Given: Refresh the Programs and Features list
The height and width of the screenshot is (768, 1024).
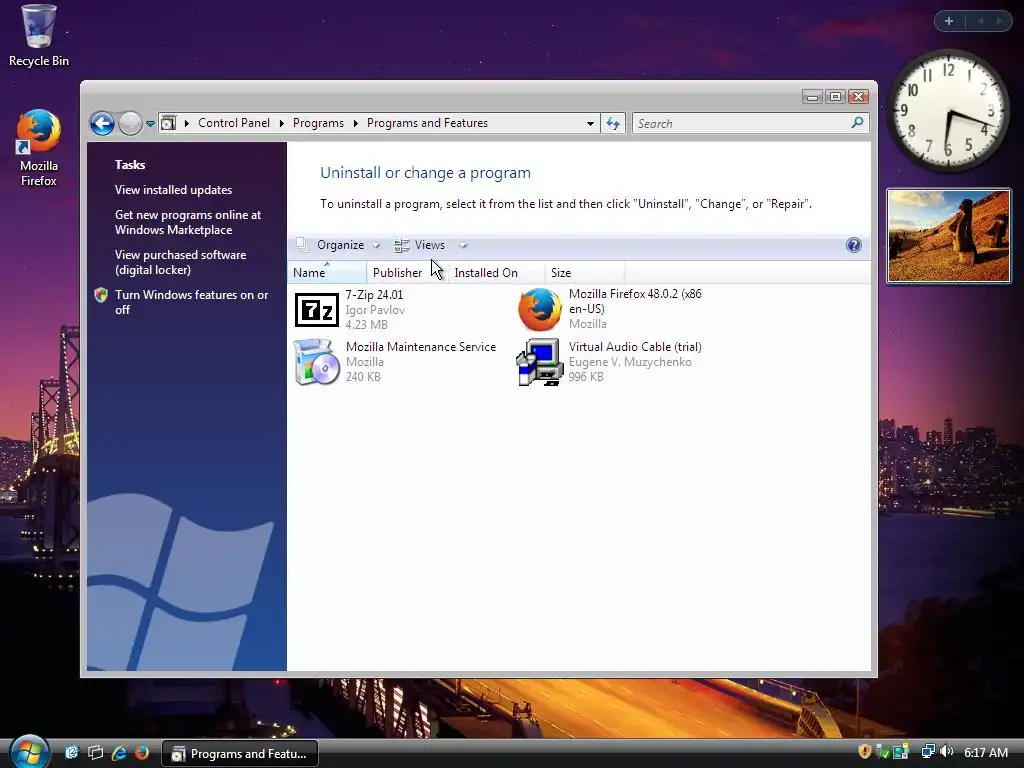Looking at the screenshot, I should pos(613,123).
